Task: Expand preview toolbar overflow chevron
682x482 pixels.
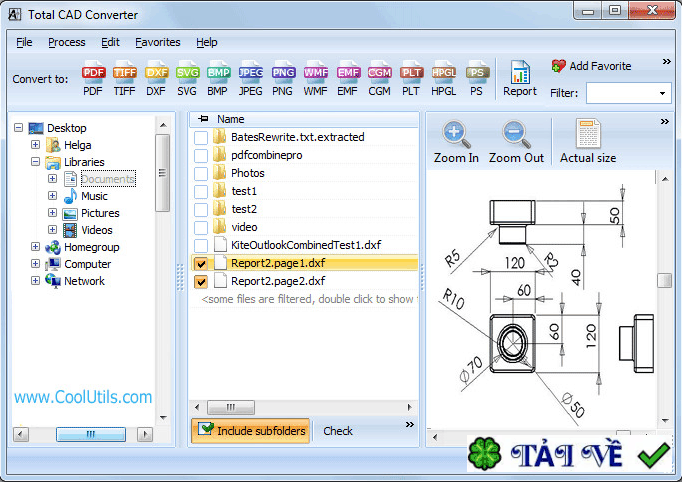Action: tap(665, 121)
